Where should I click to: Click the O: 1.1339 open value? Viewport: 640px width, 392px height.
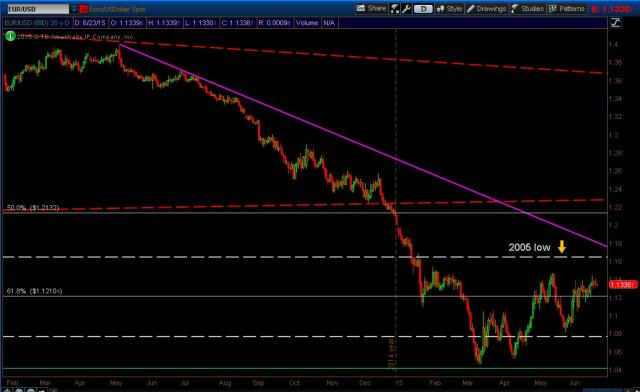coord(127,23)
